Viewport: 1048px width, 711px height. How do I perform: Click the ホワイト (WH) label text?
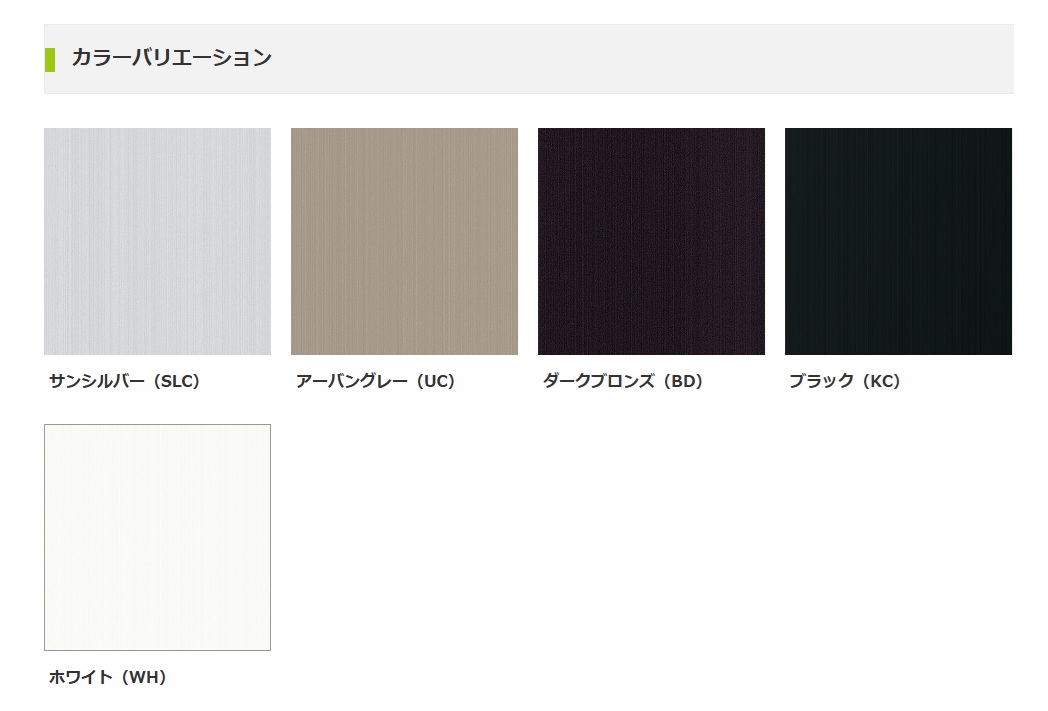click(x=108, y=678)
